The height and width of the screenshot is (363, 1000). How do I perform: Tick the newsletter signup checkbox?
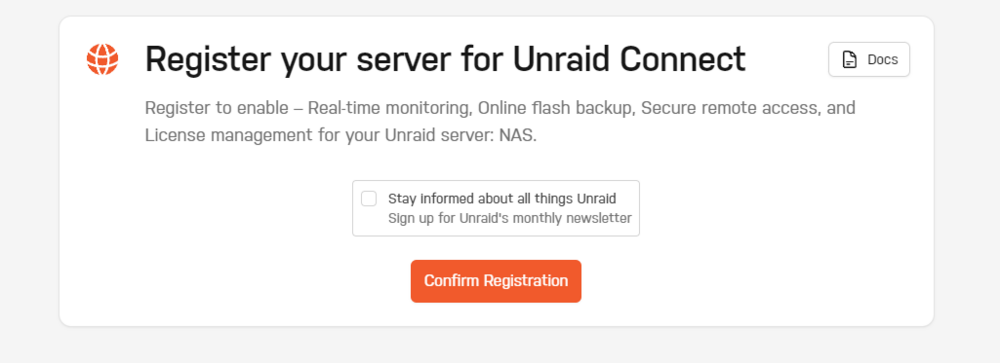tap(369, 198)
